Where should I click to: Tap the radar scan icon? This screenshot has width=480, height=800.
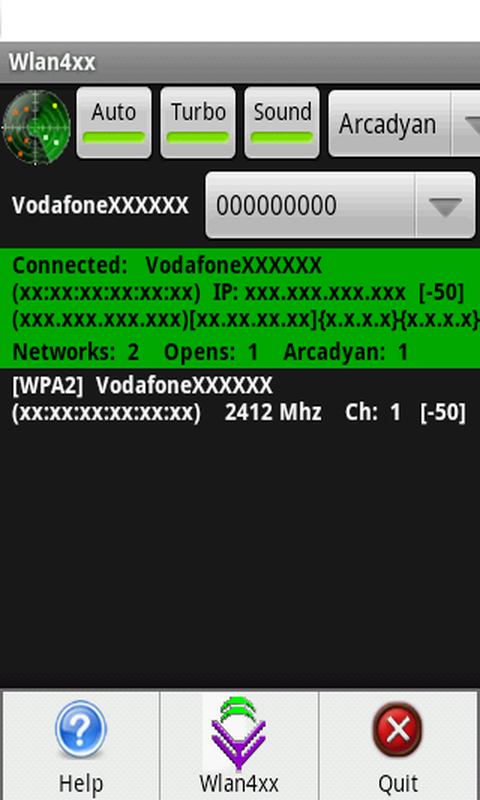click(x=36, y=127)
